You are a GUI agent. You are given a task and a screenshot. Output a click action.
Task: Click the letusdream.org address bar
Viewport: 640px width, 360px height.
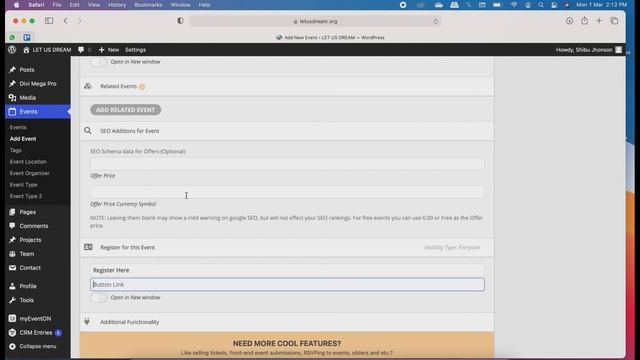[x=315, y=21]
